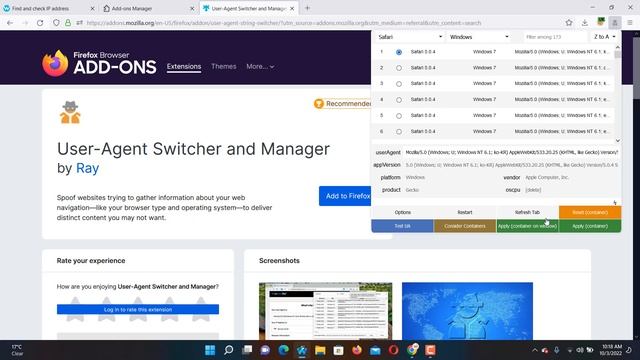Open Microsoft Store from the taskbar
Screen dimensions: 640x360
pos(338,350)
